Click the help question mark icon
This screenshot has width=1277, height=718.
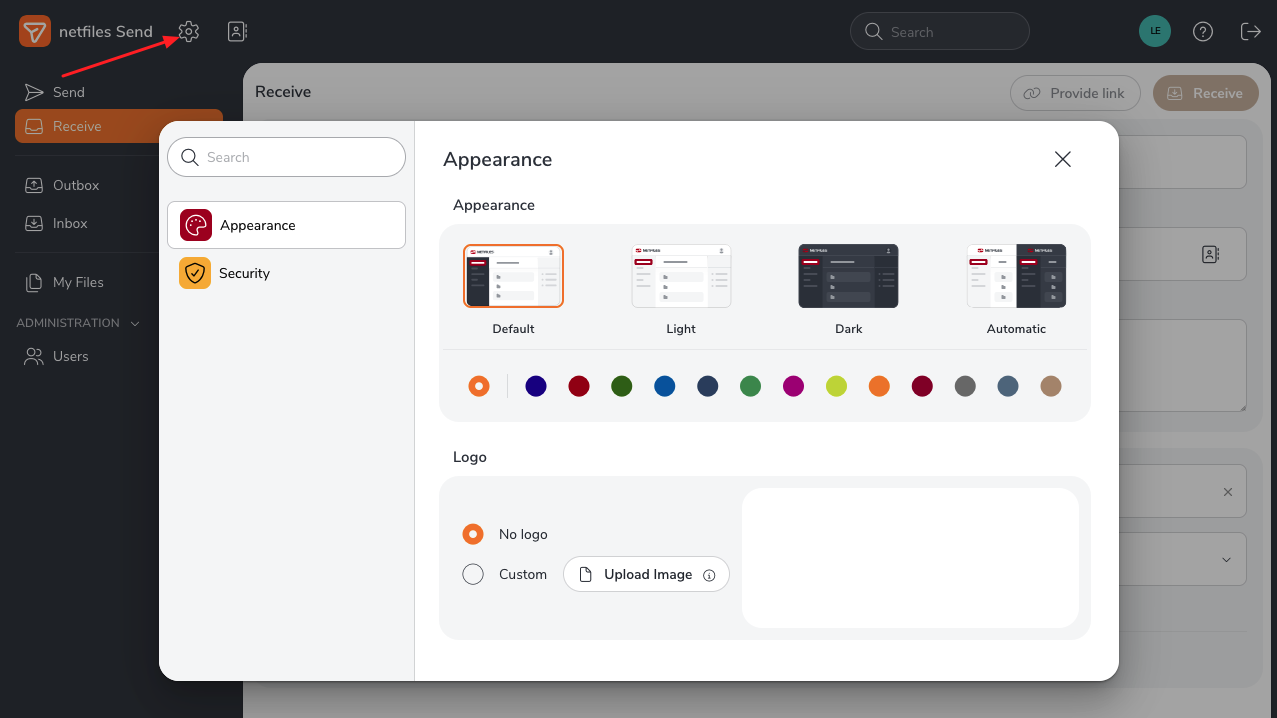1203,32
